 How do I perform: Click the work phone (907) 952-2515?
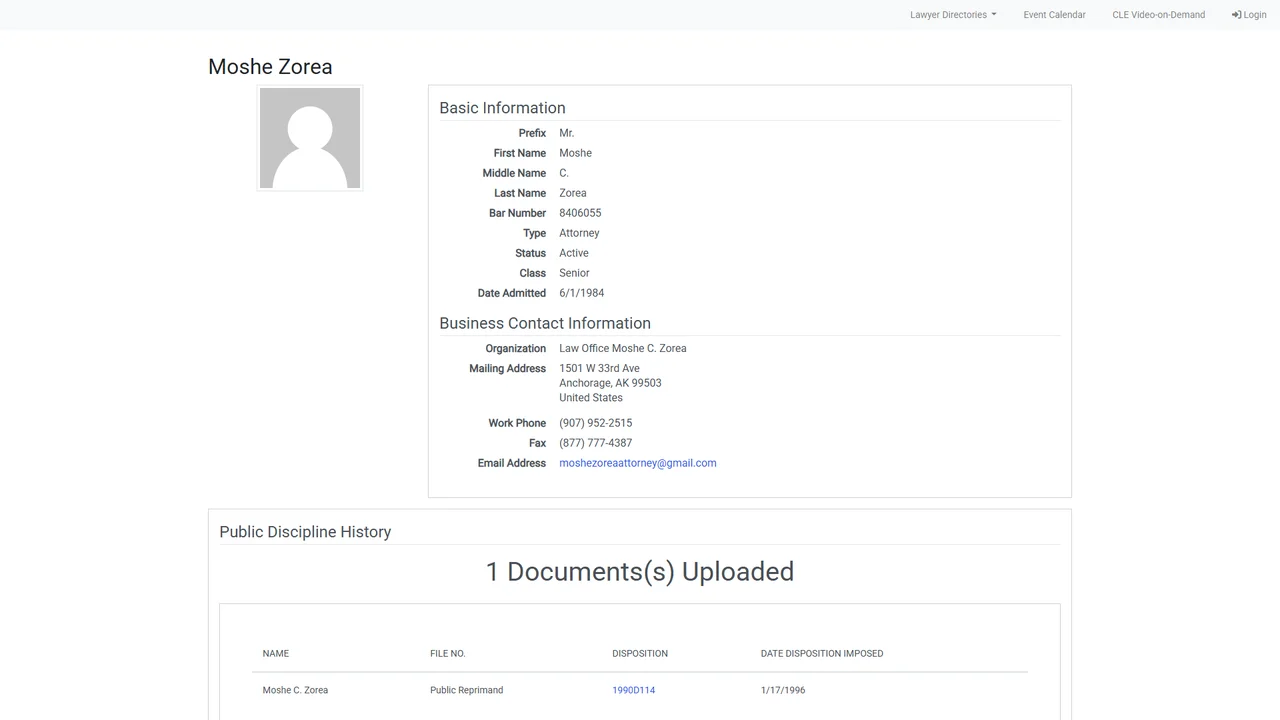[596, 423]
